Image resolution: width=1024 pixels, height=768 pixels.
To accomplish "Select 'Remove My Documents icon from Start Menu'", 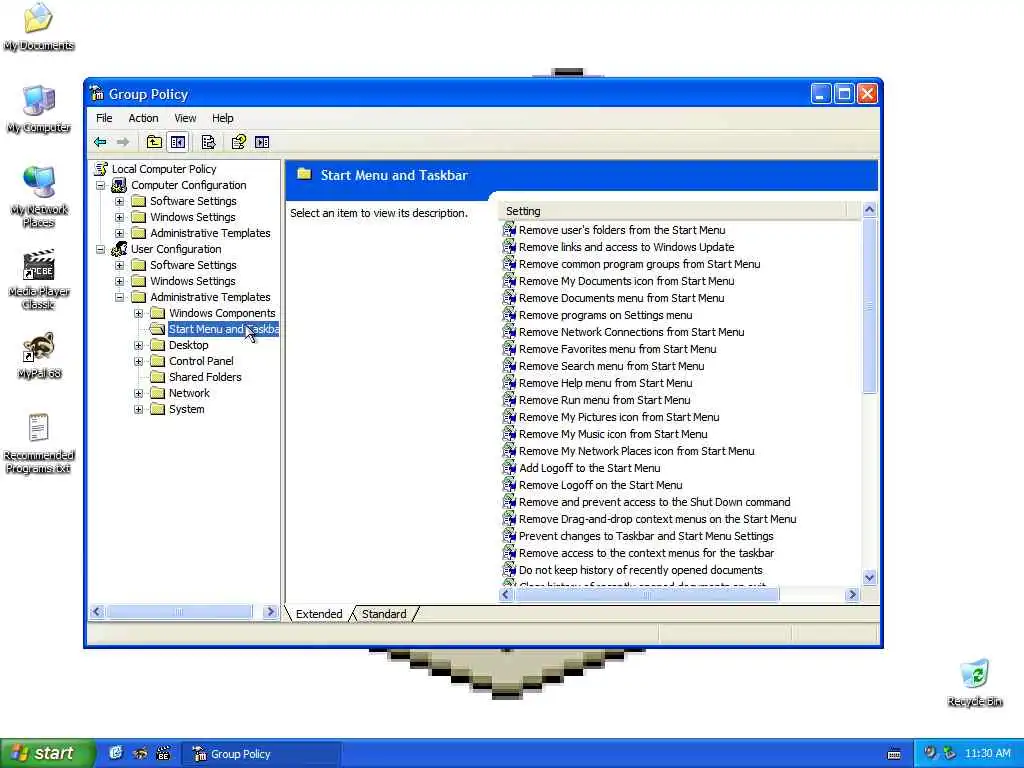I will coord(626,281).
